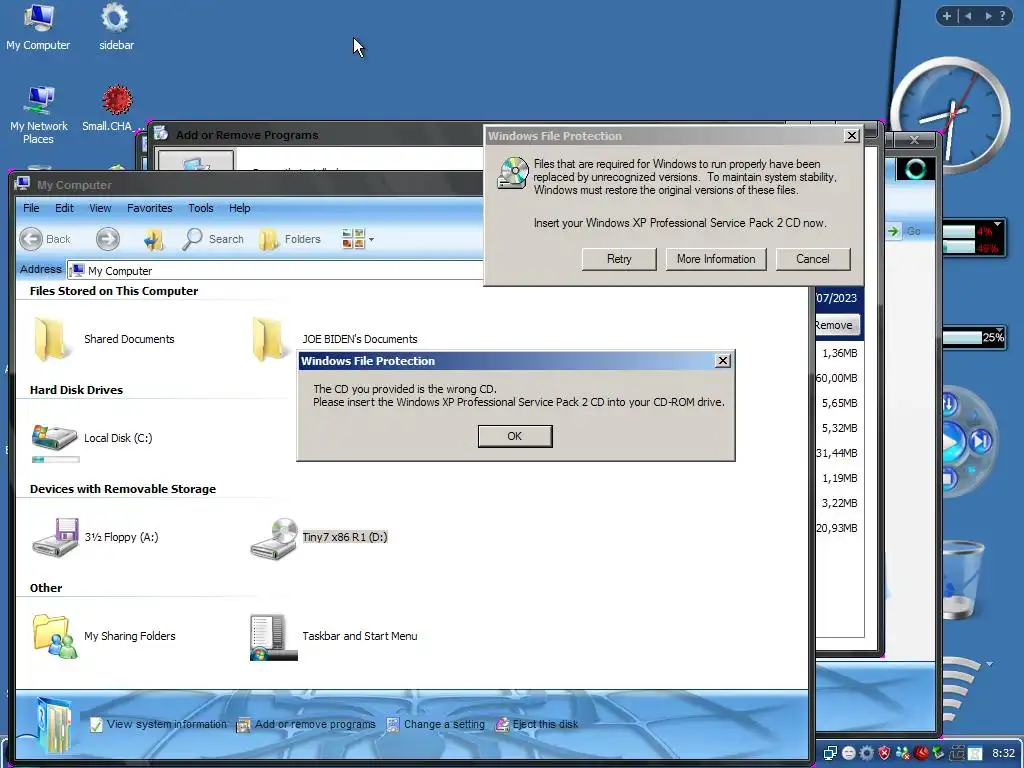Select the Shared Documents folder

(x=104, y=339)
